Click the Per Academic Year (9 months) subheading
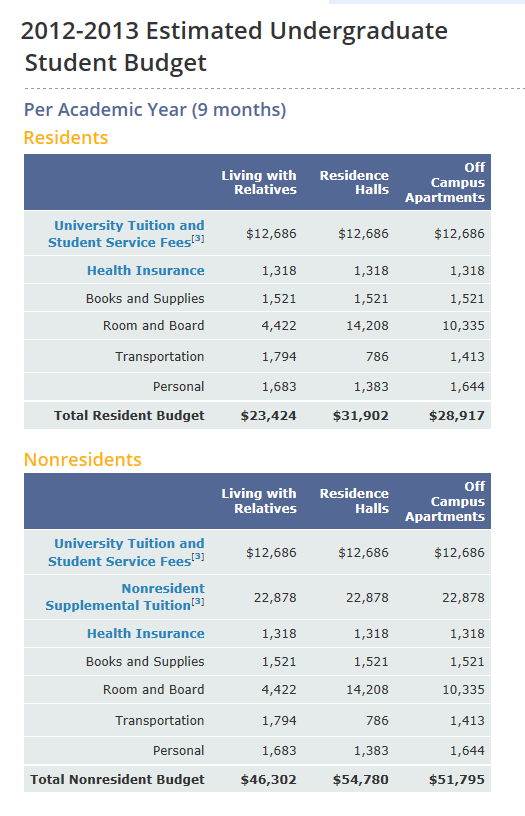The image size is (525, 816). (155, 110)
